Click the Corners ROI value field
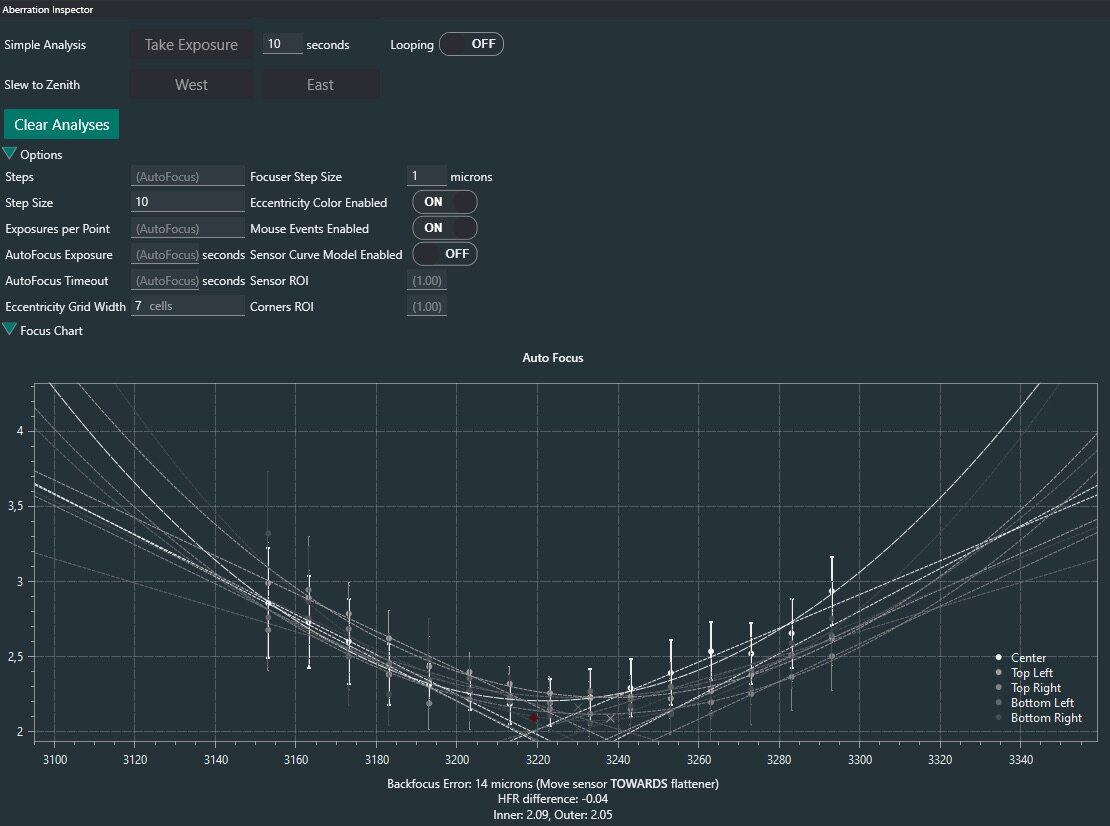This screenshot has height=826, width=1110. (x=427, y=306)
